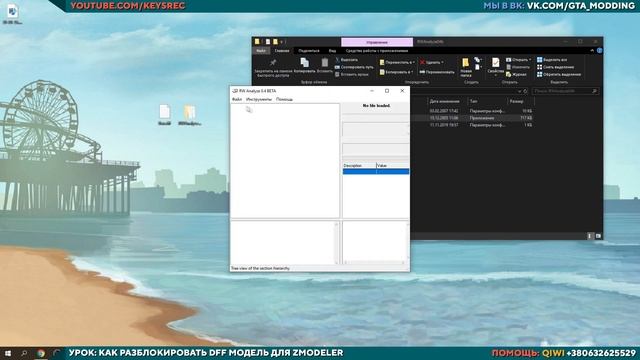The image size is (640, 360).
Task: Sort by the Размер column header
Action: pos(516,101)
